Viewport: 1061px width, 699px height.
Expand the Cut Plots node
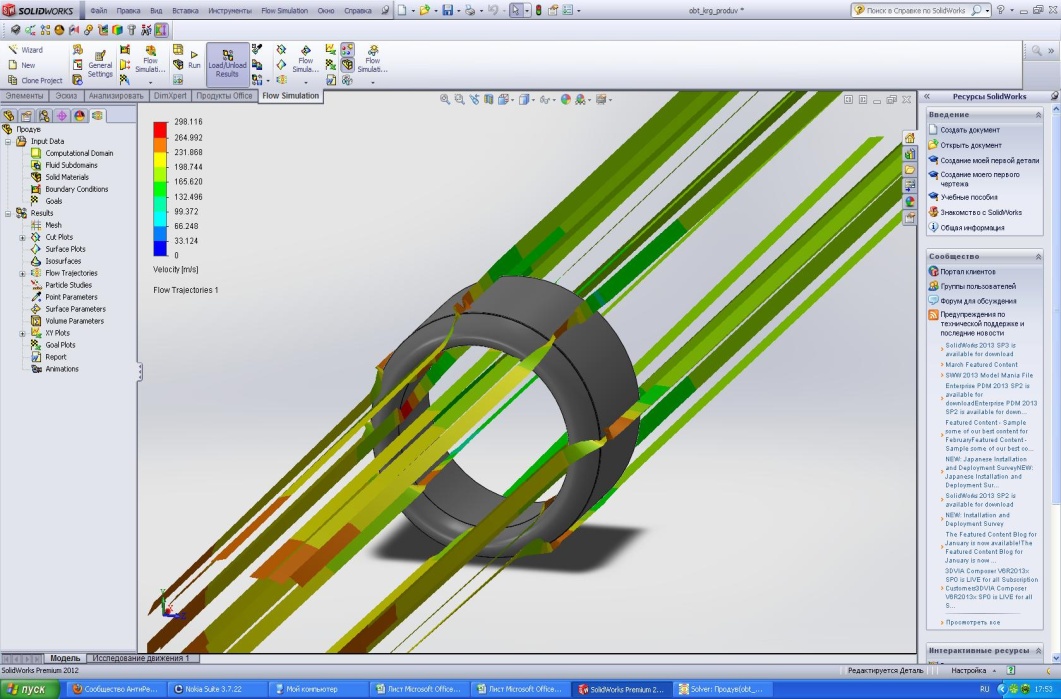[x=22, y=238]
